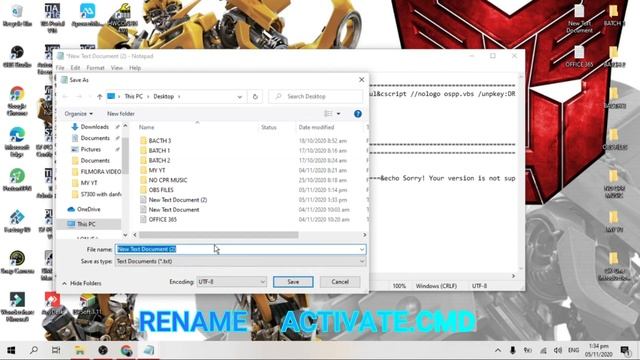Select the OFFICE 365 file in list
This screenshot has height=360, width=640.
[162, 219]
